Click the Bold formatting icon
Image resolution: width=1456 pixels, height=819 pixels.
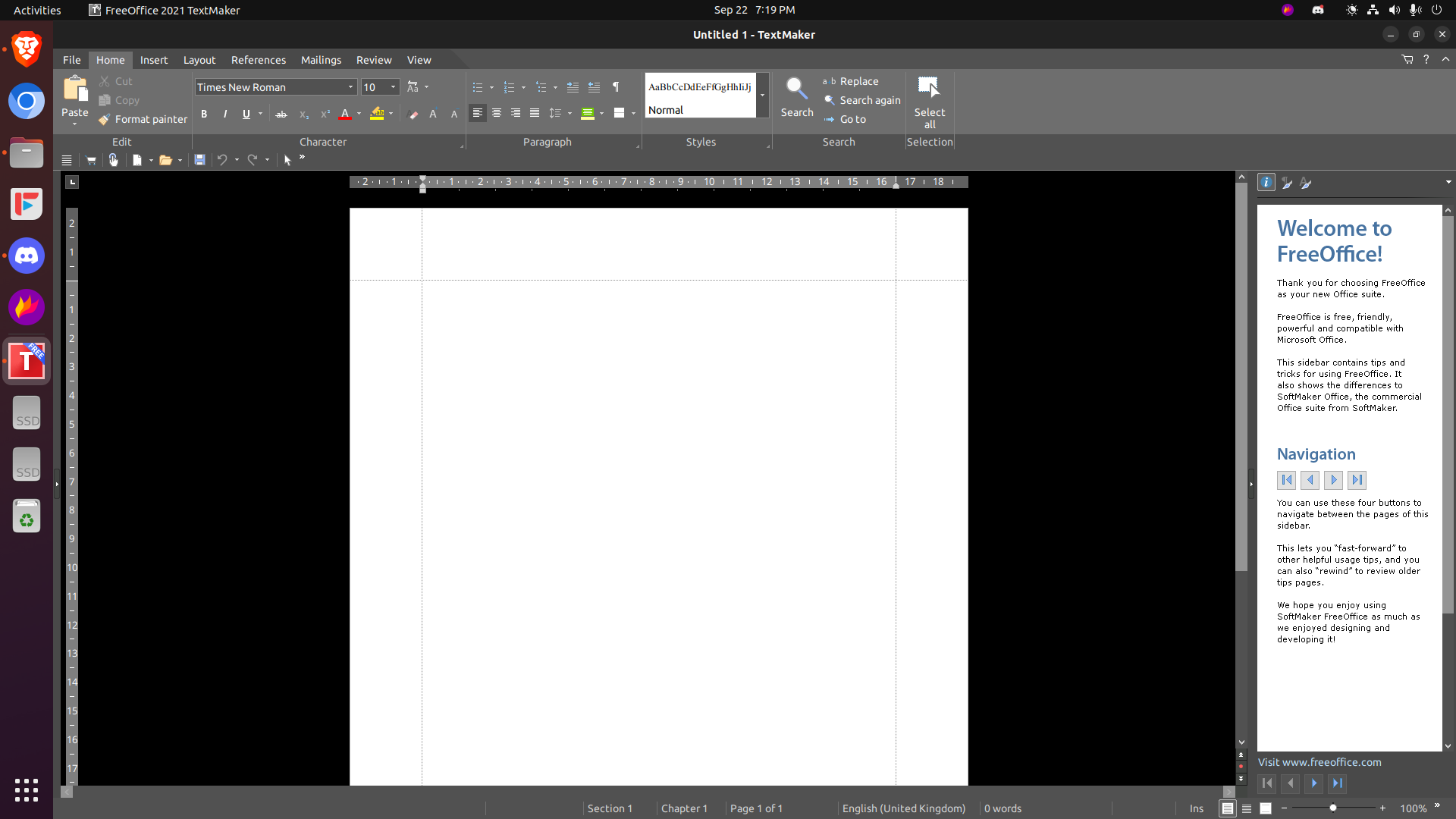click(204, 113)
